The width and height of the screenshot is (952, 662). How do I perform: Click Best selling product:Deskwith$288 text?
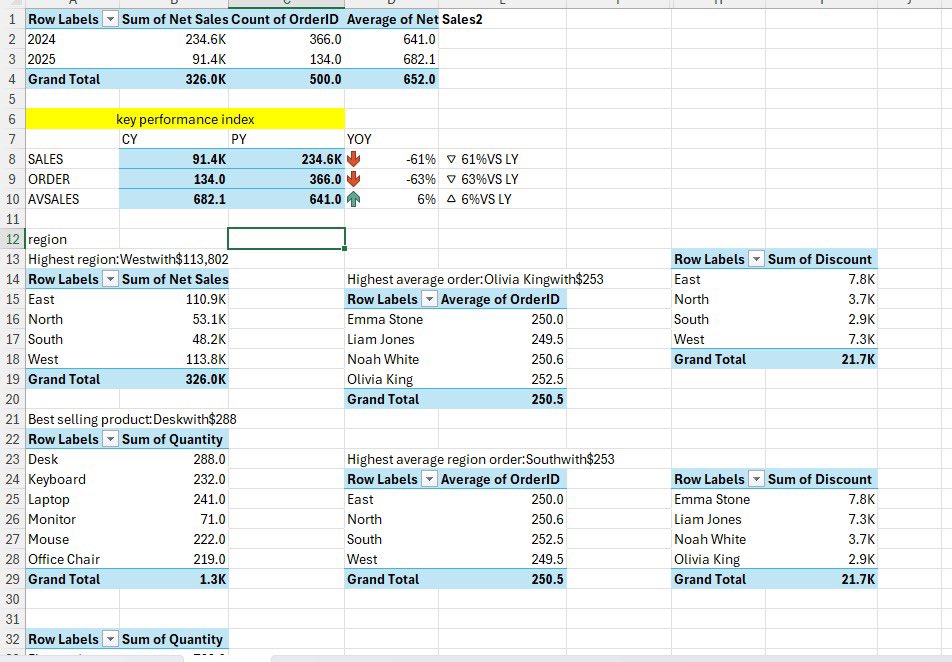click(132, 419)
